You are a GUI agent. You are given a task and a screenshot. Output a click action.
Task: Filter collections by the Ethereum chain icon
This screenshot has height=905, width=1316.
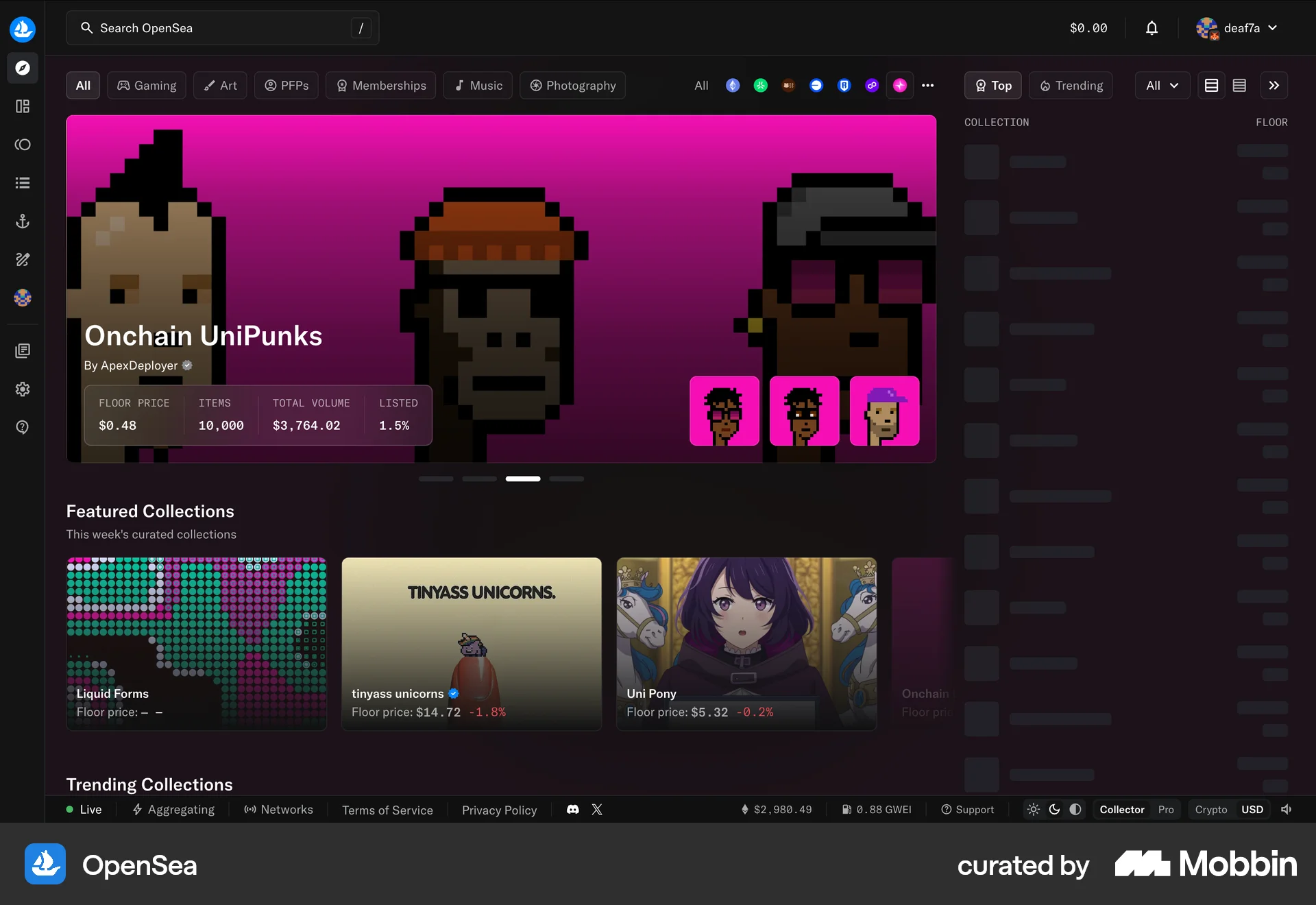(733, 85)
